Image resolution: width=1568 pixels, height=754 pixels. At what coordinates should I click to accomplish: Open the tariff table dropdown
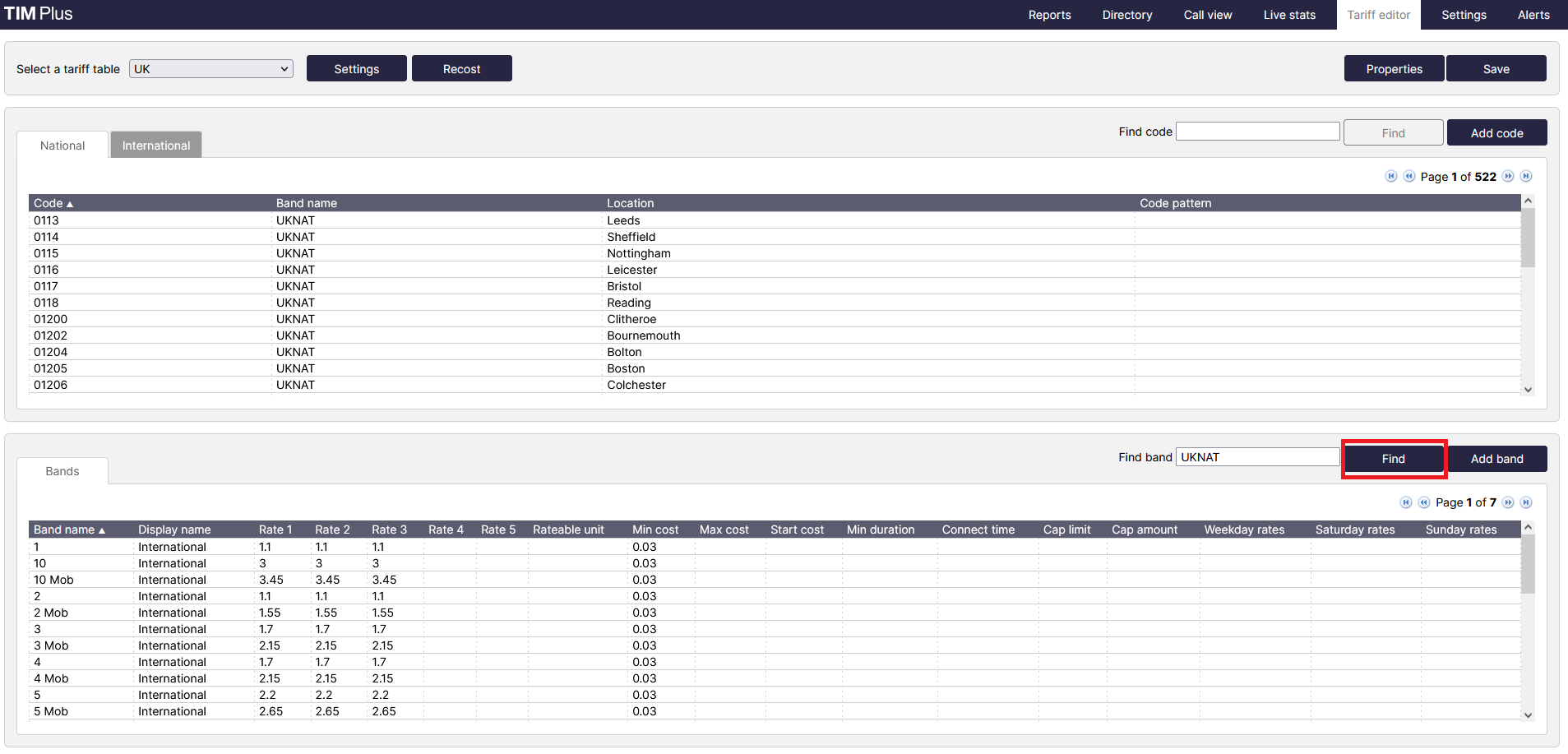[x=211, y=69]
